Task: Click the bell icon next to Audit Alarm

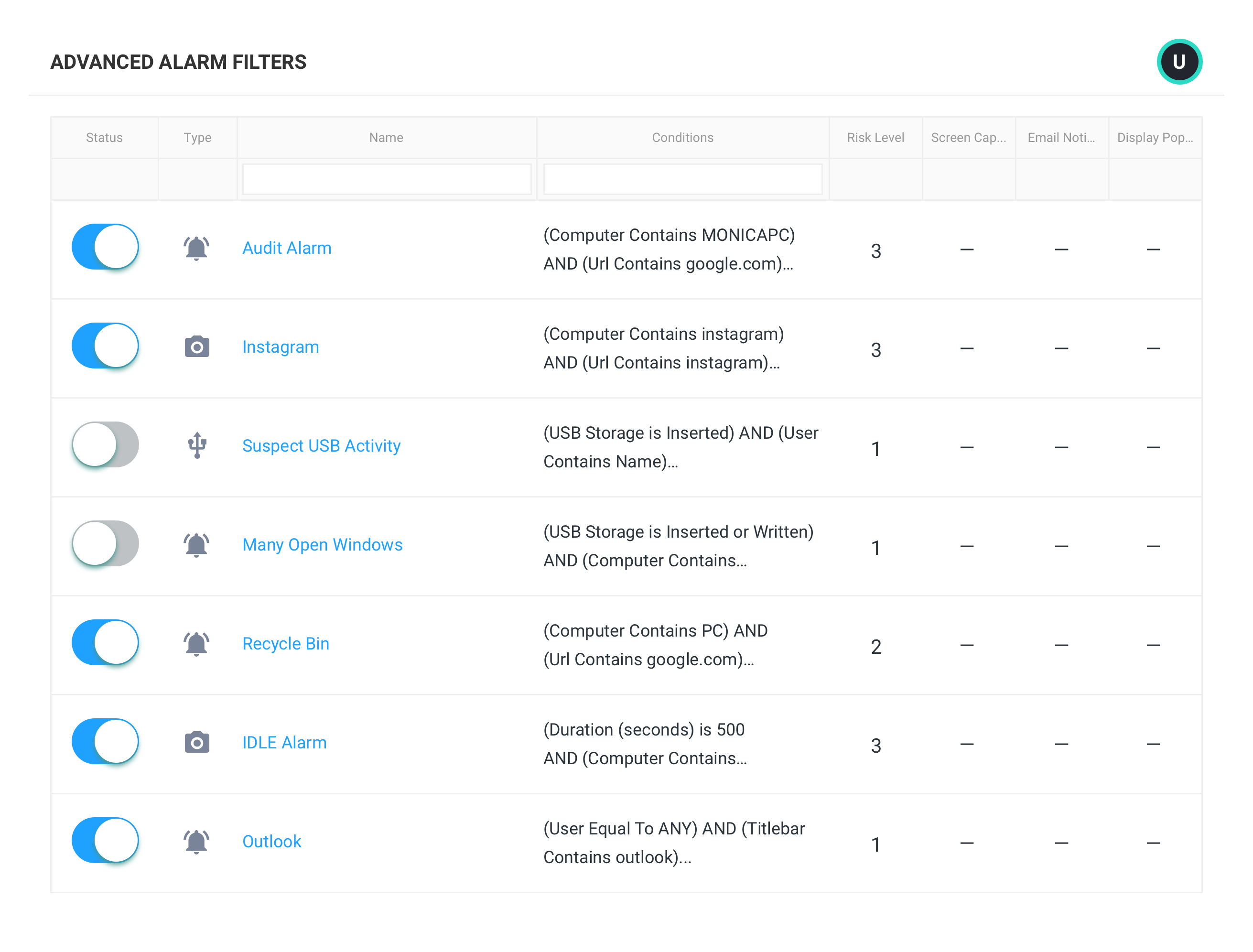Action: (197, 248)
